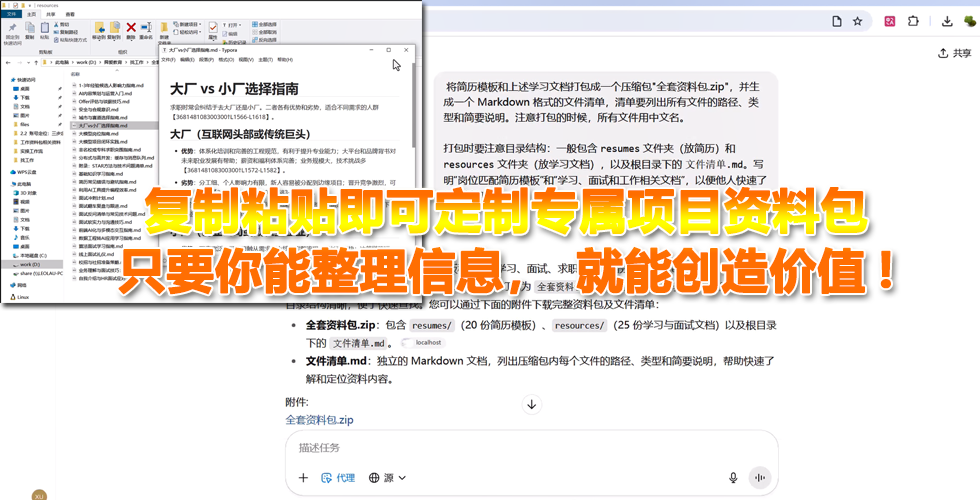Click the browser reader page icon

(x=837, y=21)
